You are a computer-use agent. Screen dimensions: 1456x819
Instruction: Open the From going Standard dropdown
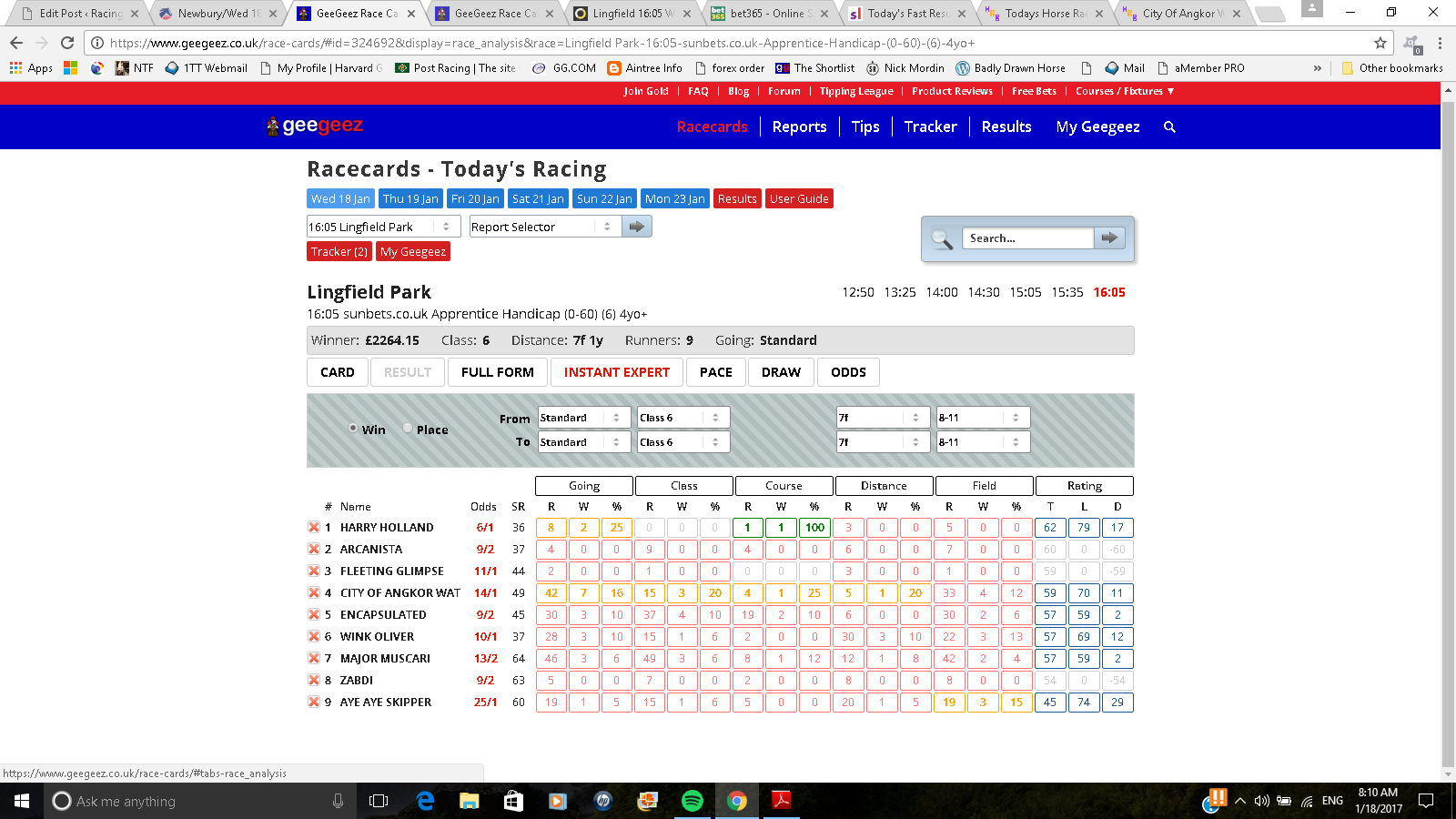[583, 418]
